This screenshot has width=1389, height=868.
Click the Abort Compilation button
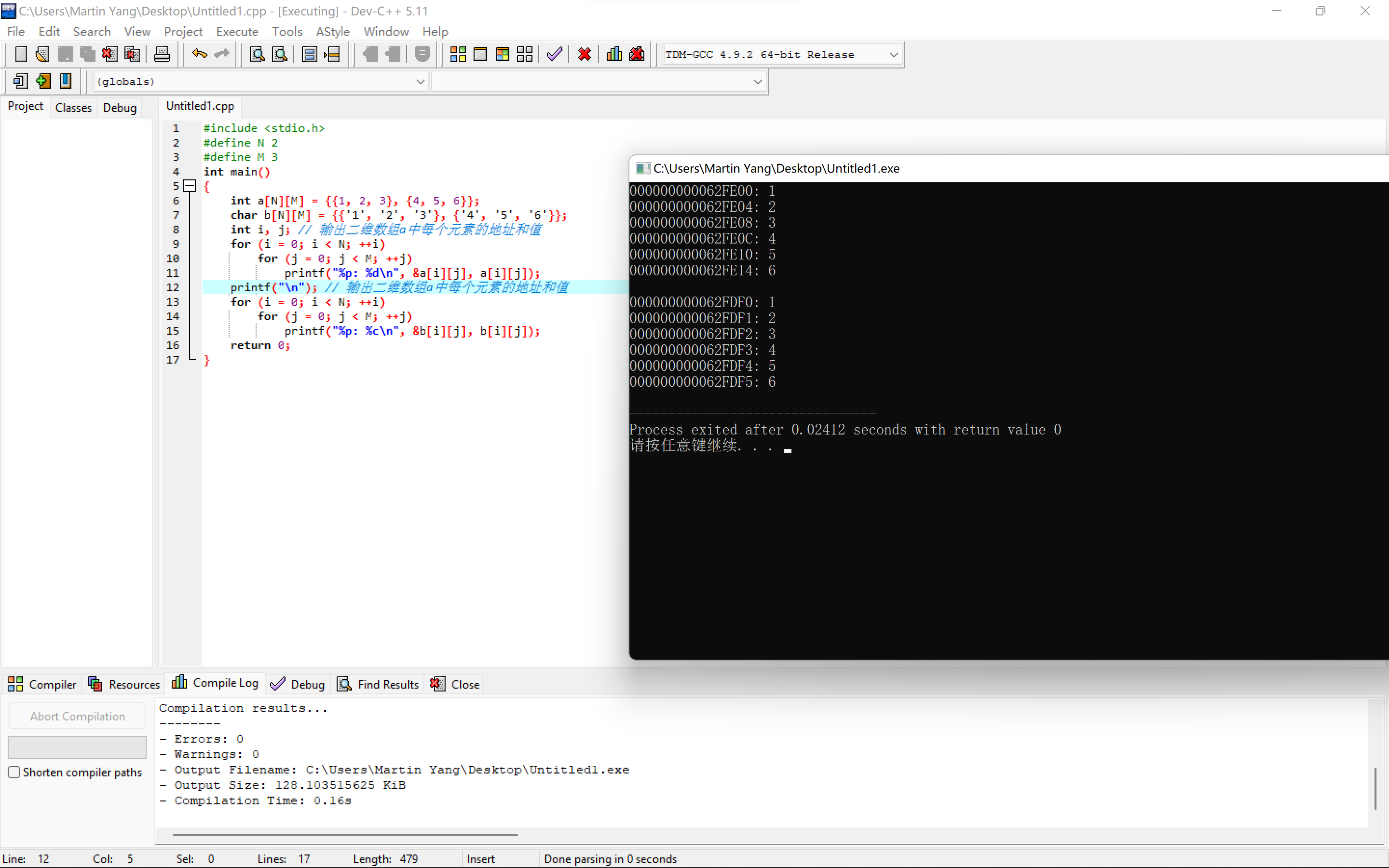pos(78,716)
